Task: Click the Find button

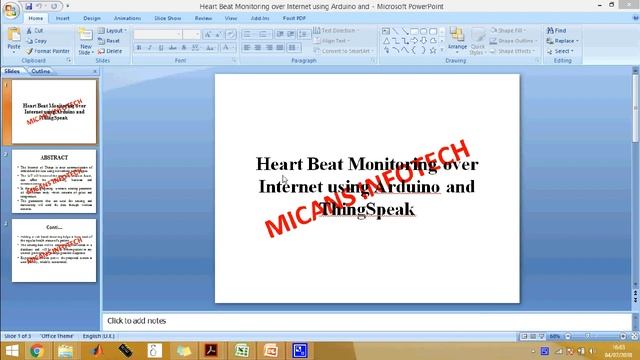Action: 556,31
